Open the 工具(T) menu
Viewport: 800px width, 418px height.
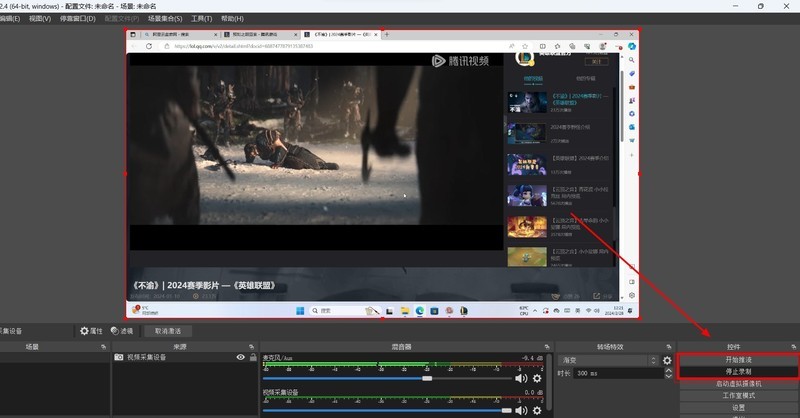(201, 18)
